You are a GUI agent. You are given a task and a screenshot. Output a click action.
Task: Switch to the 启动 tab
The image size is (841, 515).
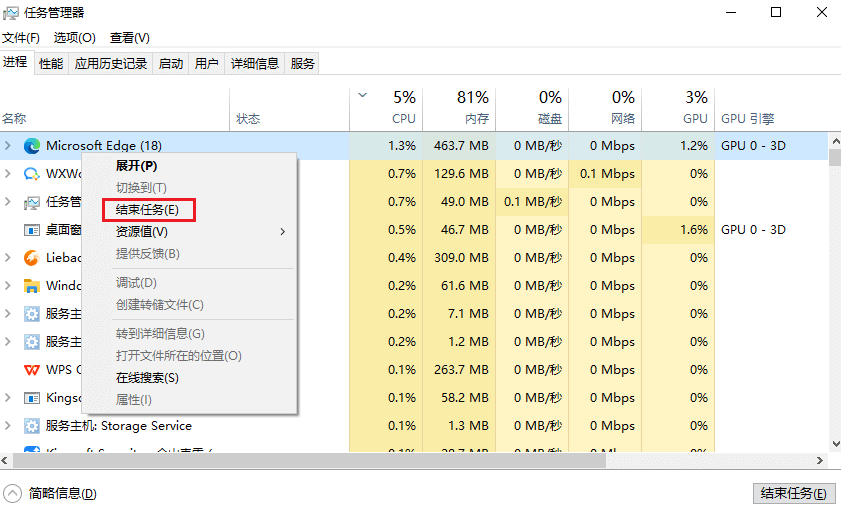(x=171, y=64)
